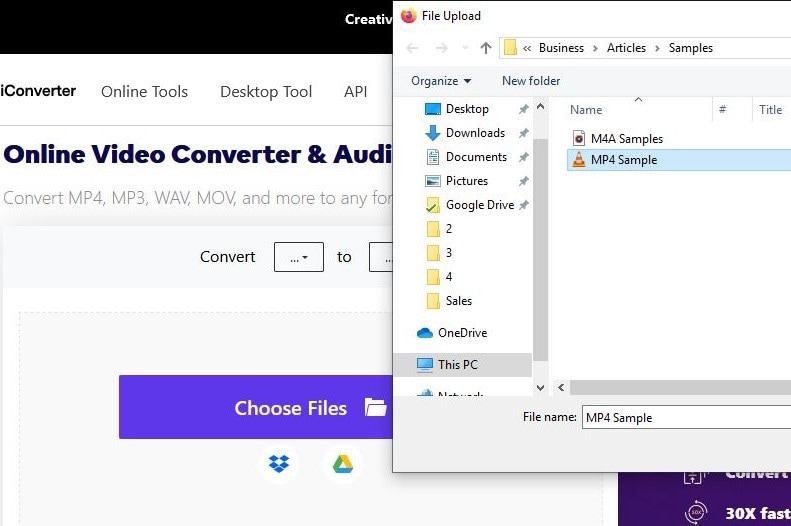The height and width of the screenshot is (526, 791).
Task: Click pin icon next to Pictures
Action: pos(524,181)
